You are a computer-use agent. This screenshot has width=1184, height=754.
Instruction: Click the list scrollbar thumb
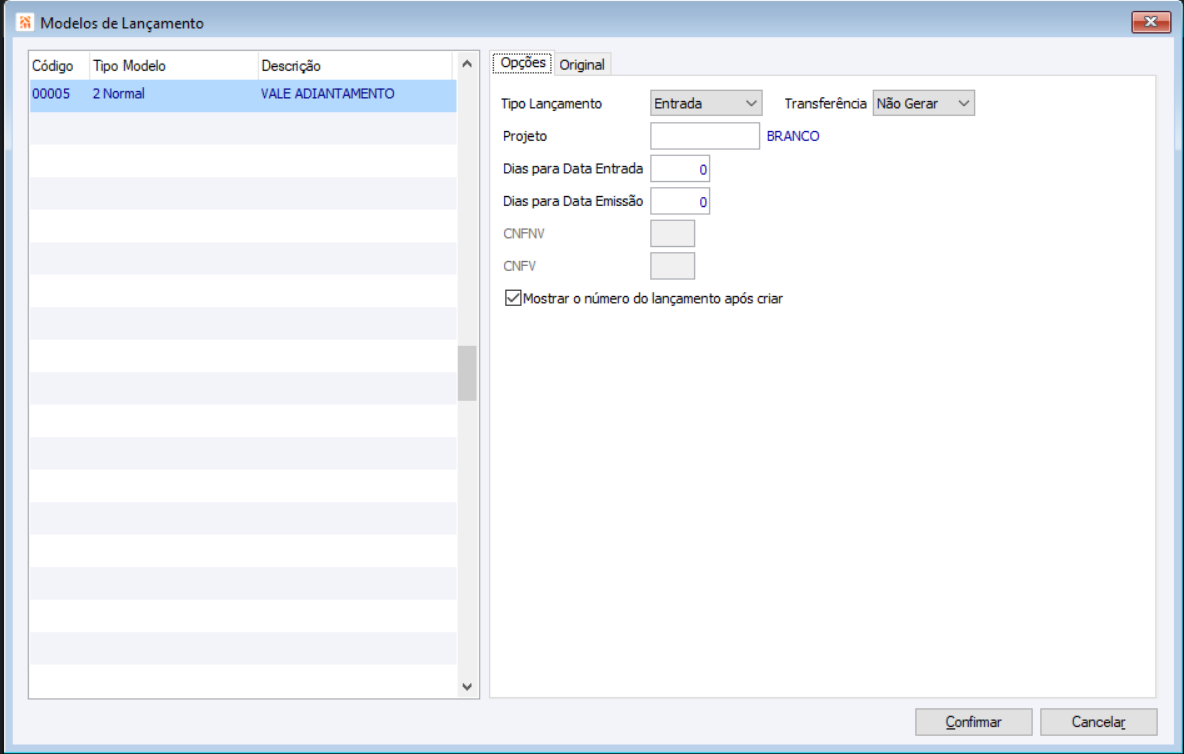(467, 374)
